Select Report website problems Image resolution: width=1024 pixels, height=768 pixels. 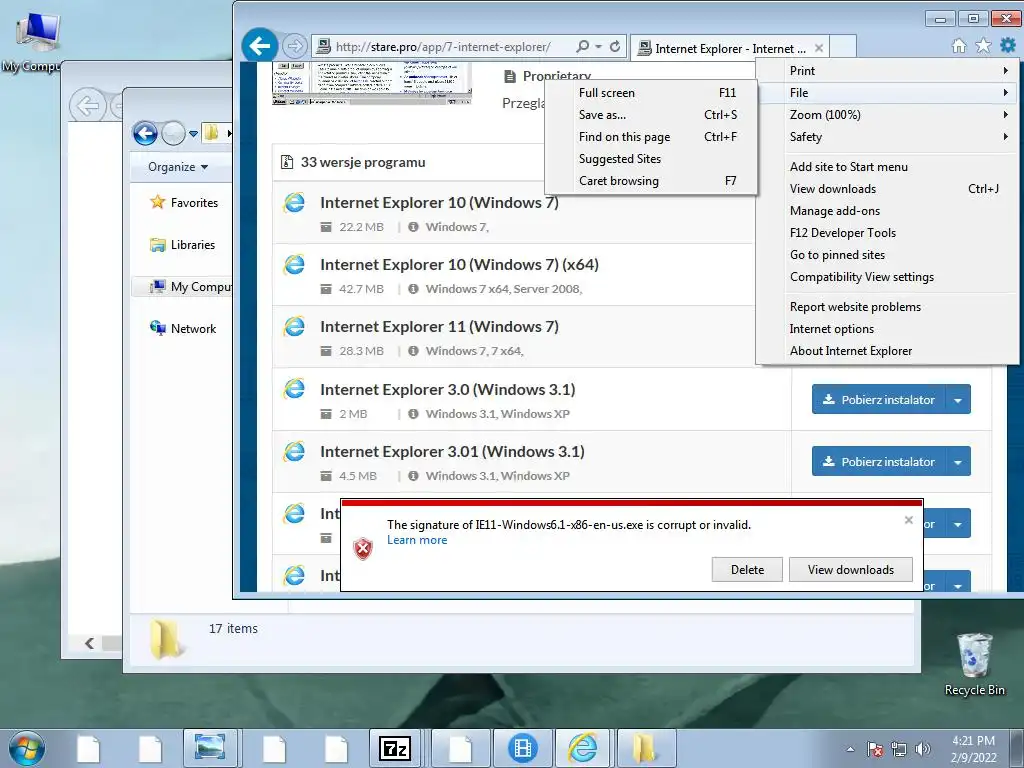click(x=887, y=307)
